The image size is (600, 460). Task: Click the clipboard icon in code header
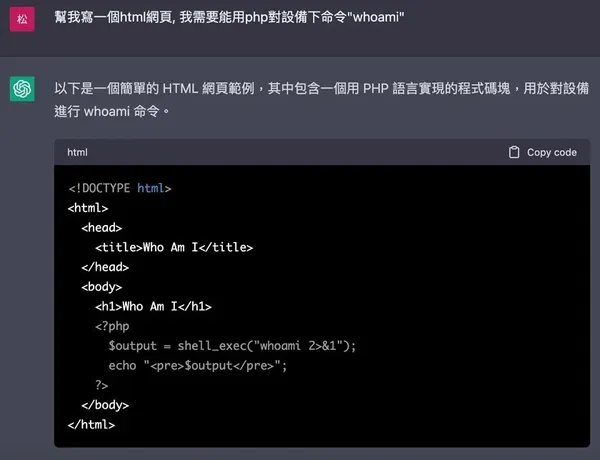(514, 152)
